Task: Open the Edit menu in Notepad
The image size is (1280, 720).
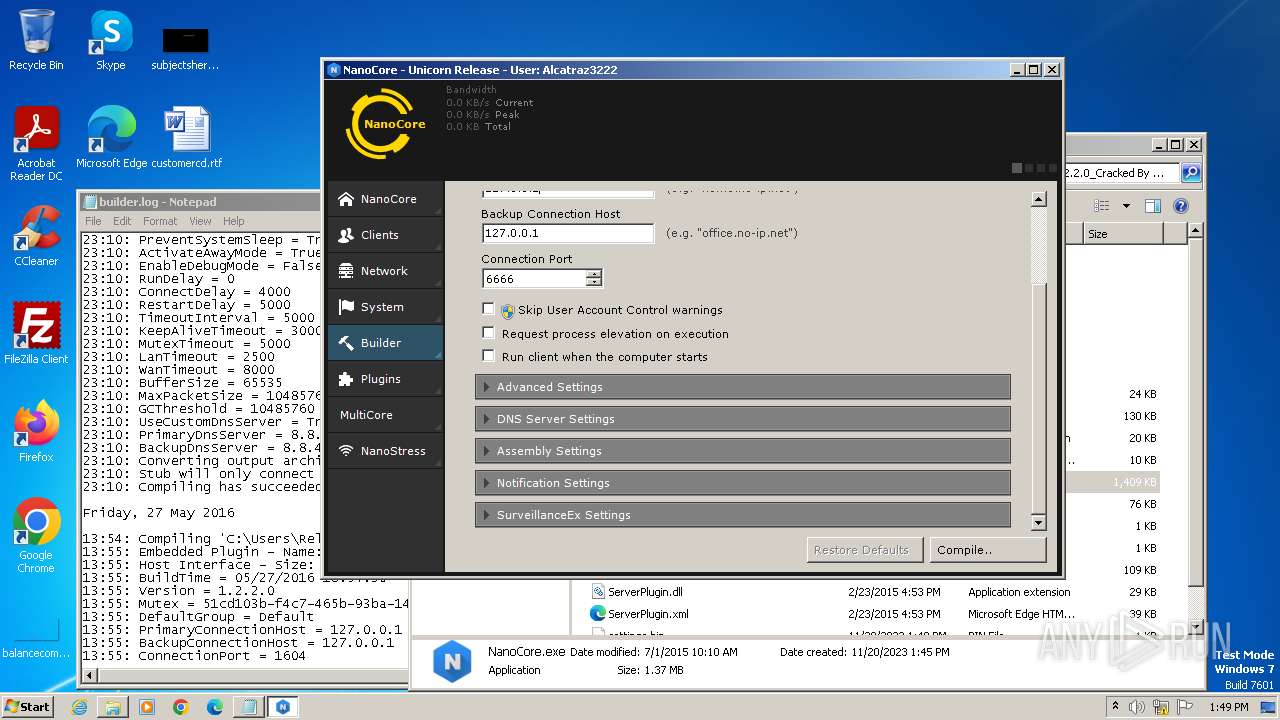Action: (x=122, y=221)
